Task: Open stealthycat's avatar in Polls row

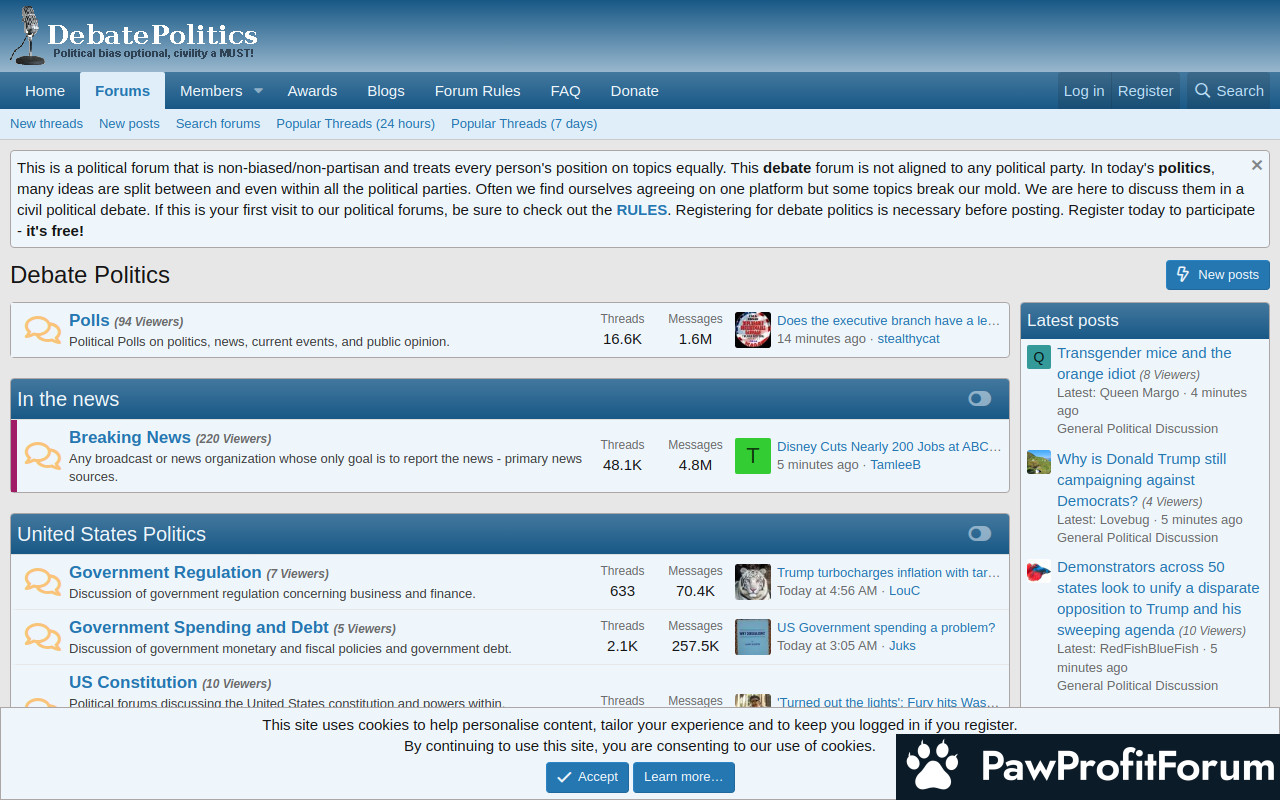Action: point(753,330)
